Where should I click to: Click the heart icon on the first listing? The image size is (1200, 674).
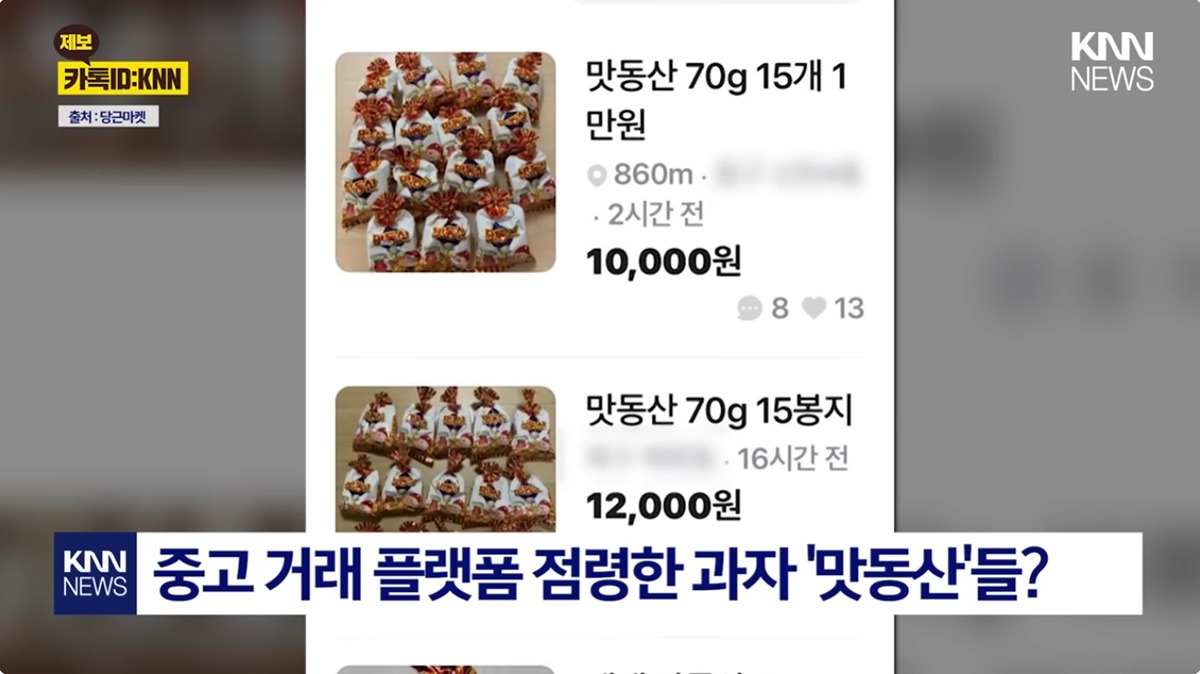814,308
